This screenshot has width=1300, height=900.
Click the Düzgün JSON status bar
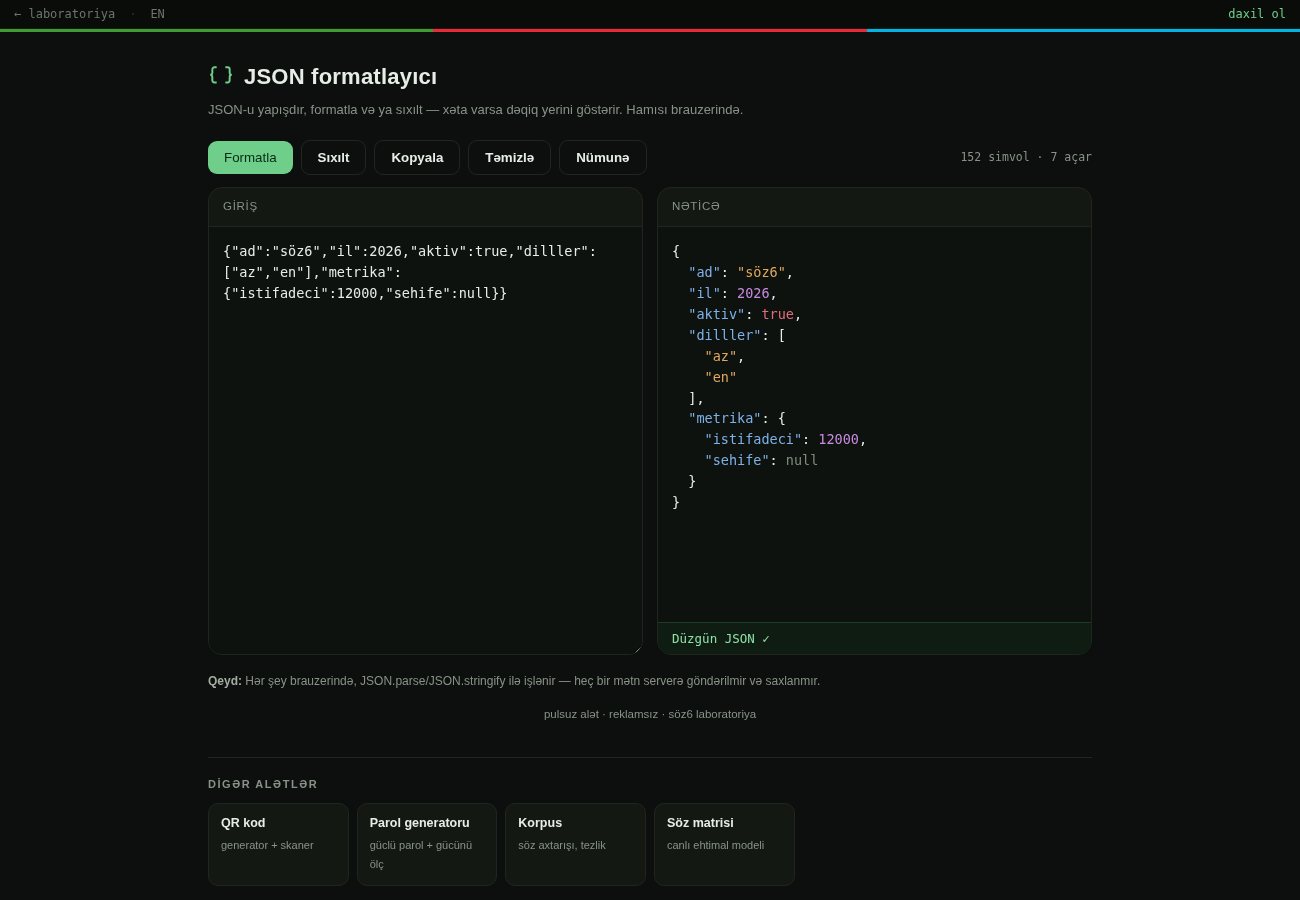[x=874, y=638]
